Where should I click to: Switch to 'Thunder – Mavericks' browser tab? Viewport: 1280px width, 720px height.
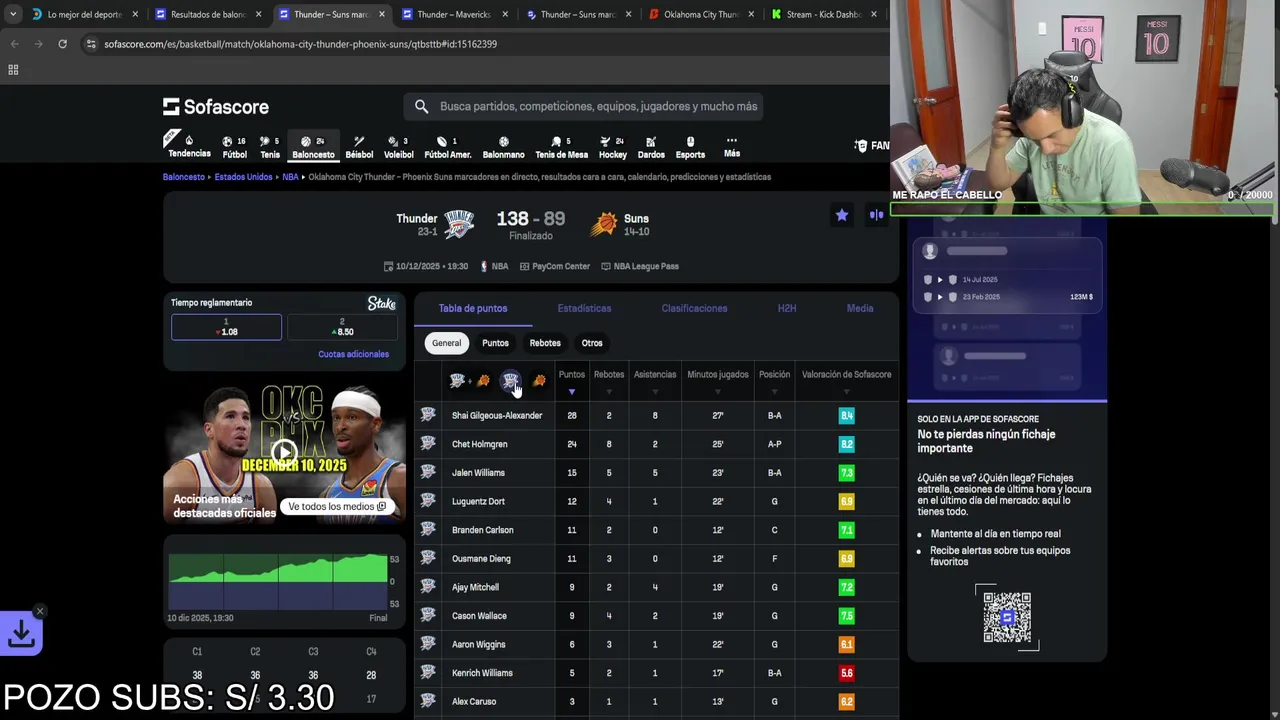point(455,14)
